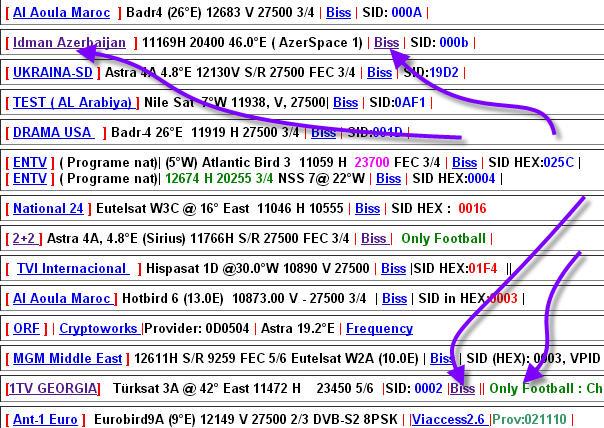Select SID value 0002 in Türksat row

tap(428, 388)
